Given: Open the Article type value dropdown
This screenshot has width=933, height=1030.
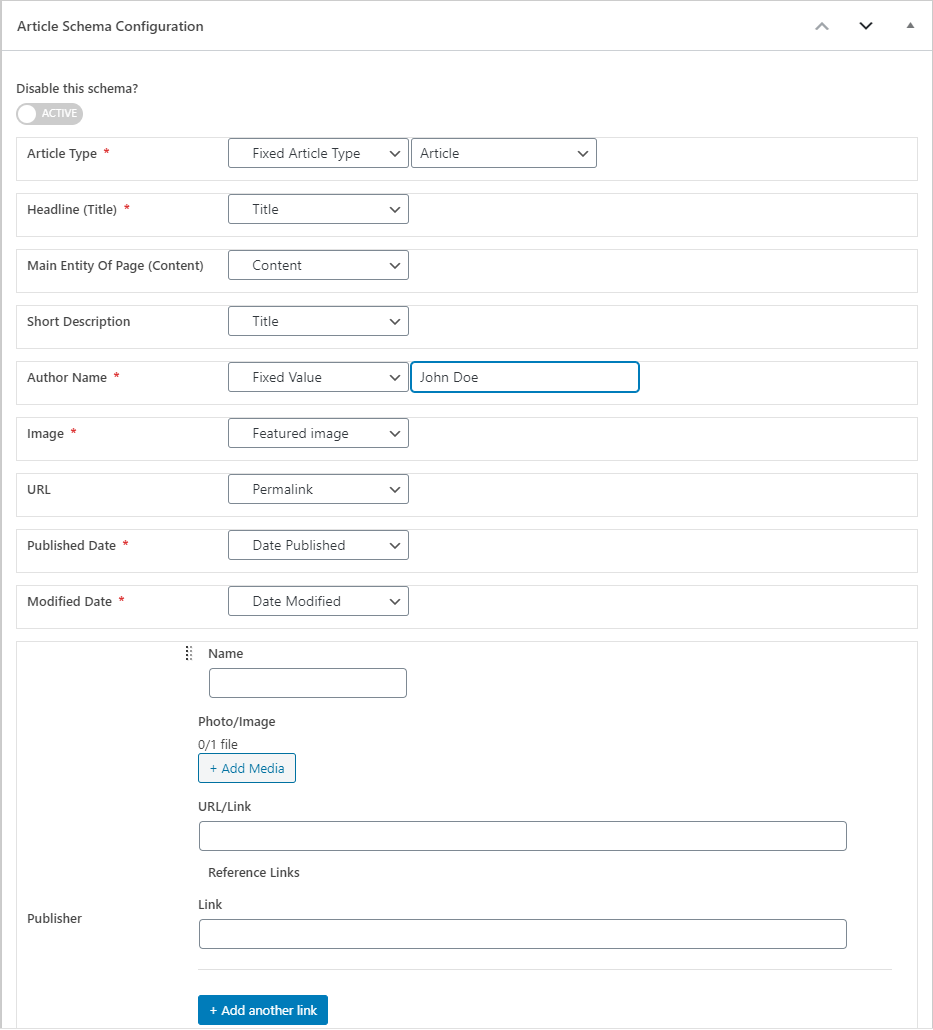Looking at the screenshot, I should 503,153.
